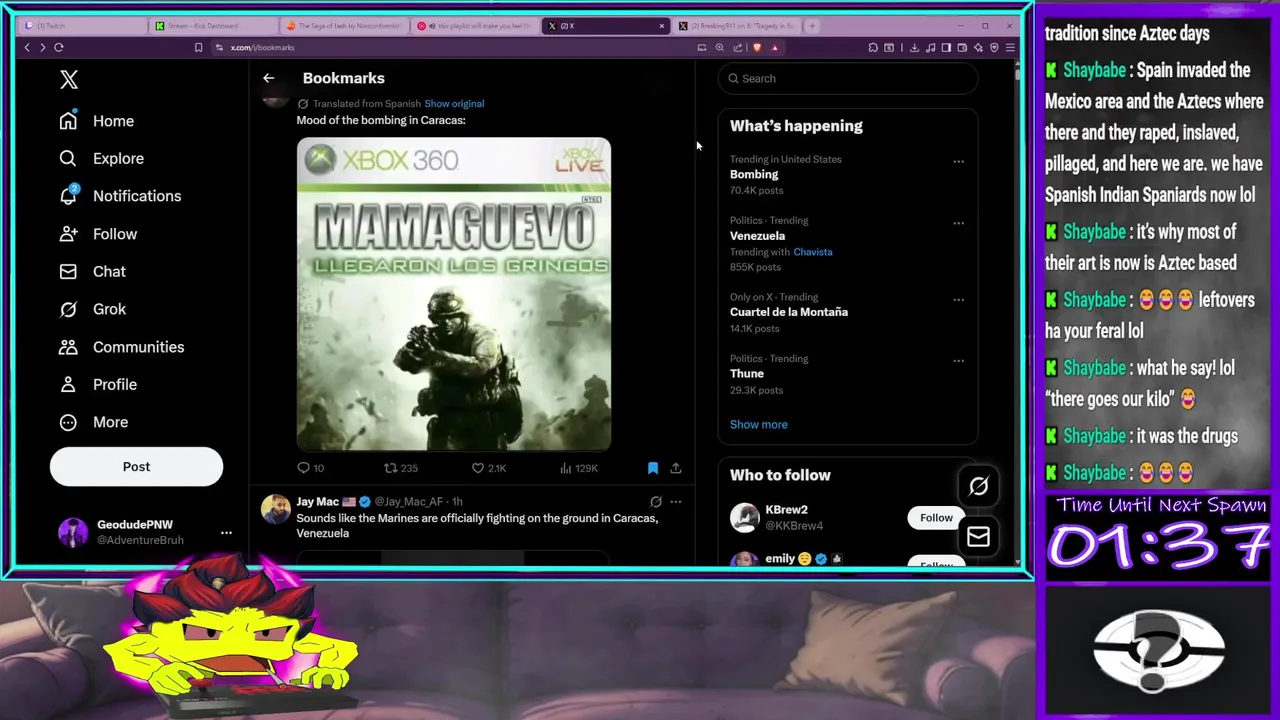Click the address bar URL
The image size is (1280, 720).
pos(262,48)
